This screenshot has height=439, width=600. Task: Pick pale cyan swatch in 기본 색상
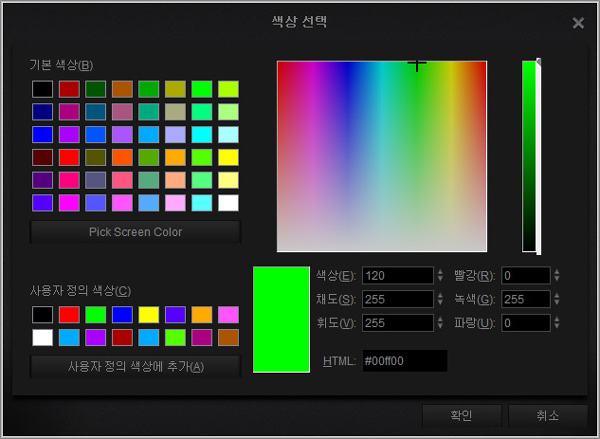coord(228,135)
